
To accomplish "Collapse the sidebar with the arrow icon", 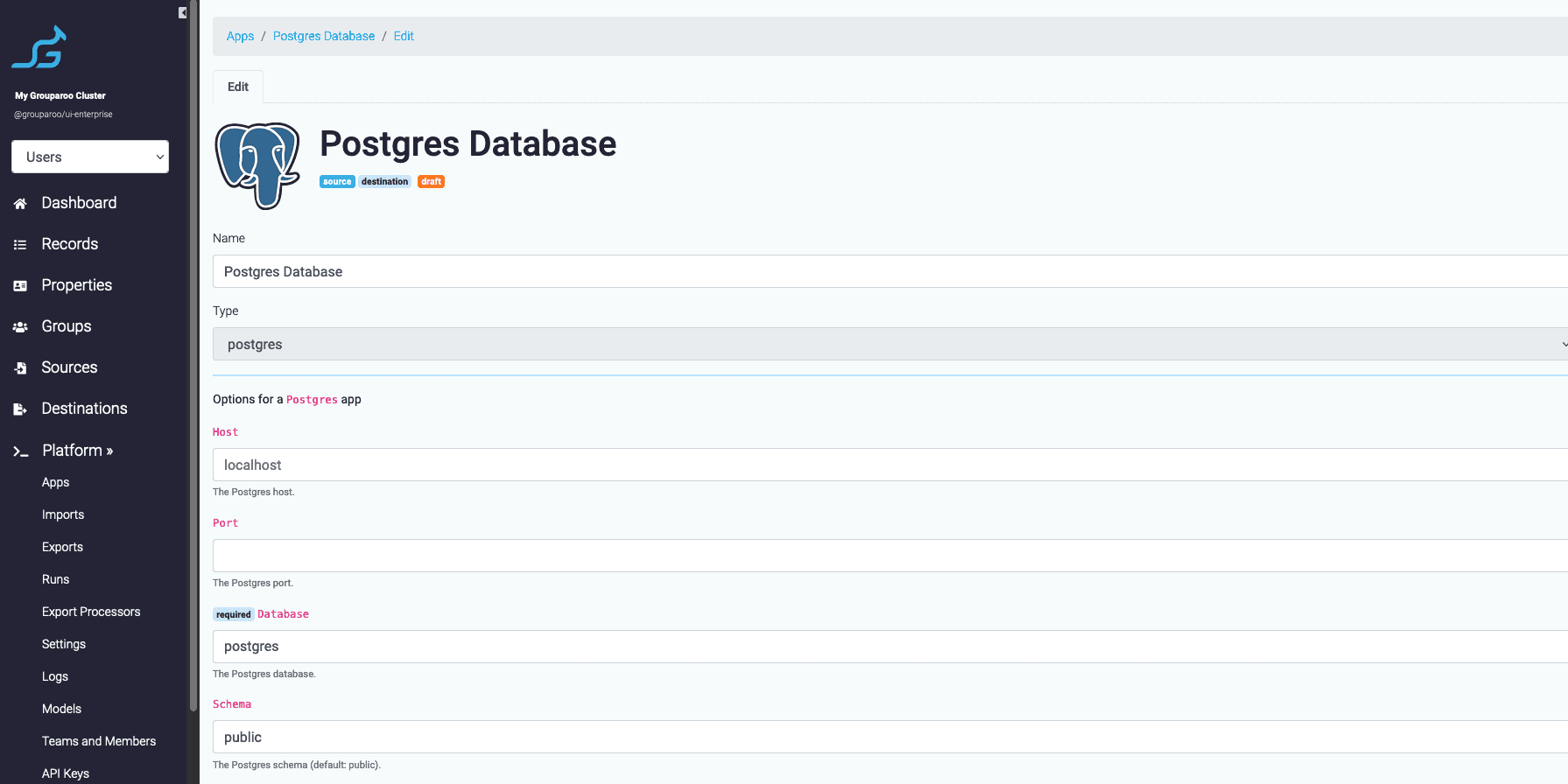I will click(x=182, y=12).
